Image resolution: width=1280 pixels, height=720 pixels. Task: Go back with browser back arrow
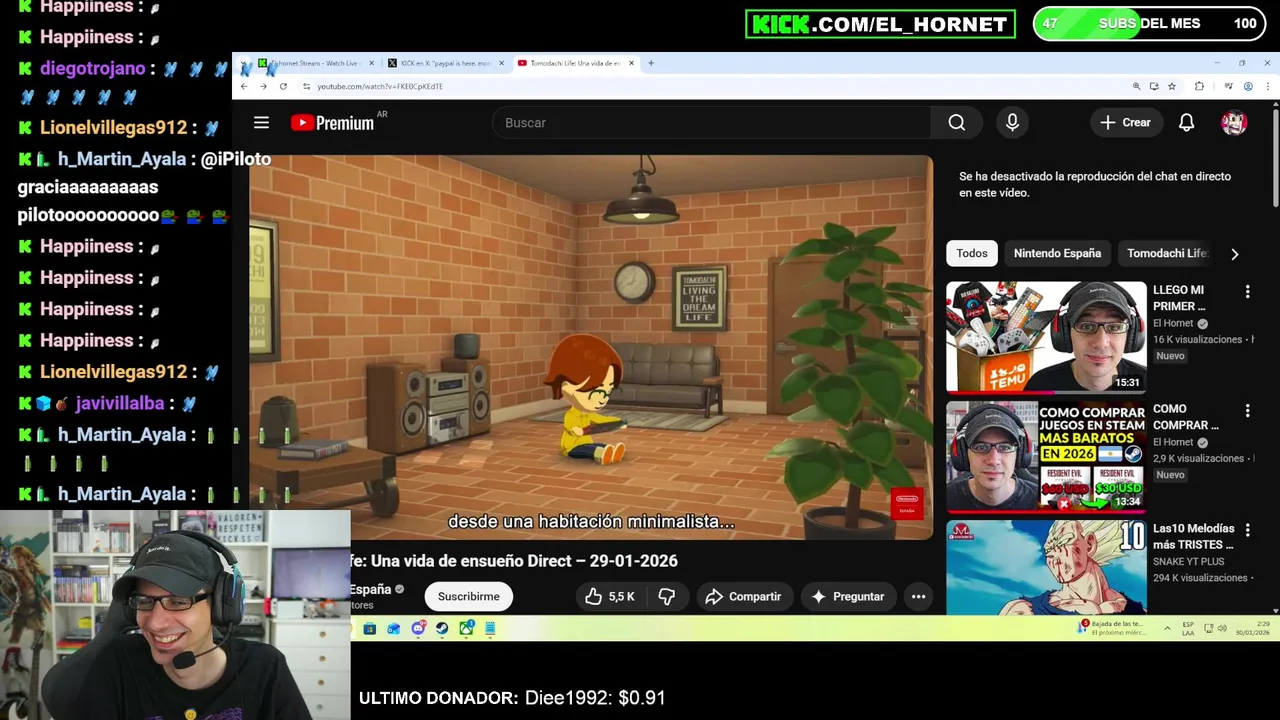244,86
